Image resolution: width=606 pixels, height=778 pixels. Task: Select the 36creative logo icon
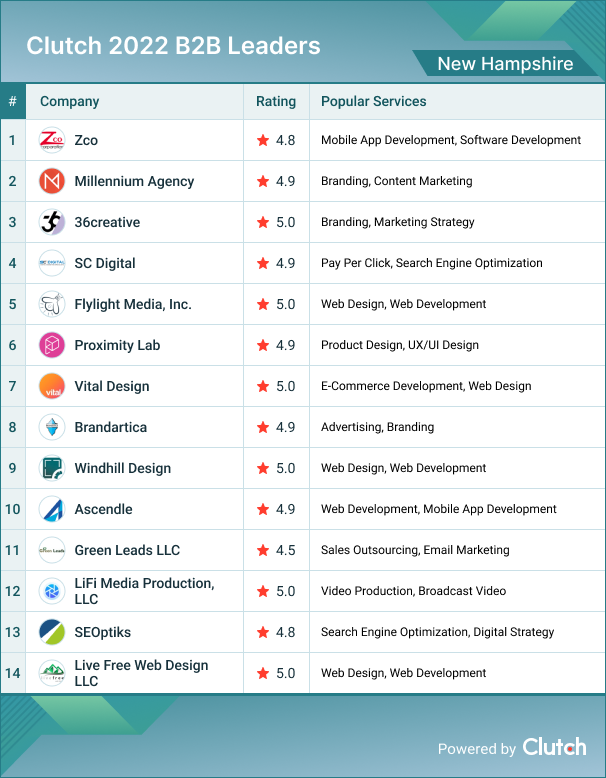click(52, 222)
